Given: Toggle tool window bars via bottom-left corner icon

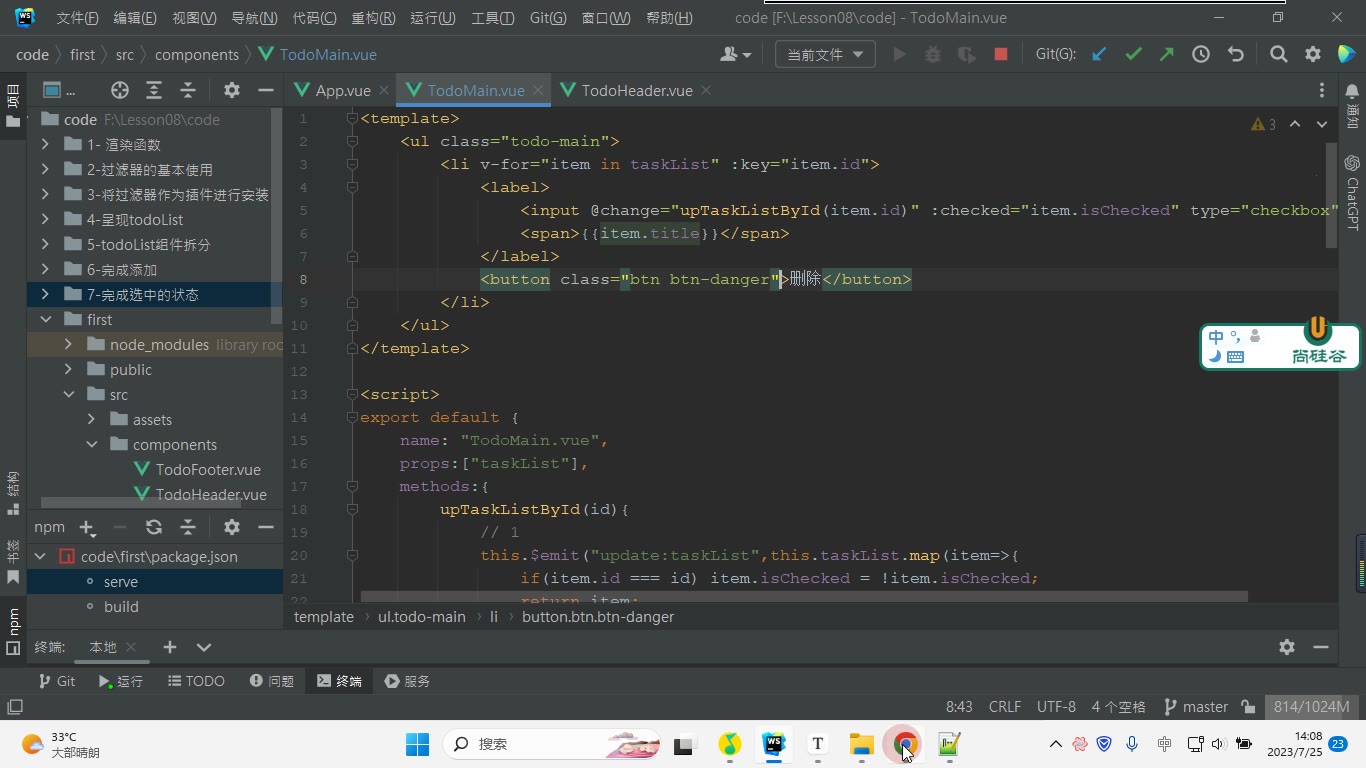Looking at the screenshot, I should [14, 707].
